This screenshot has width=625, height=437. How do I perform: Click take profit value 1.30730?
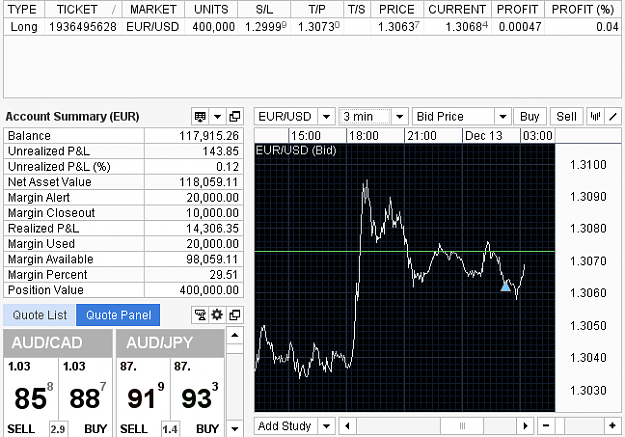pos(318,27)
